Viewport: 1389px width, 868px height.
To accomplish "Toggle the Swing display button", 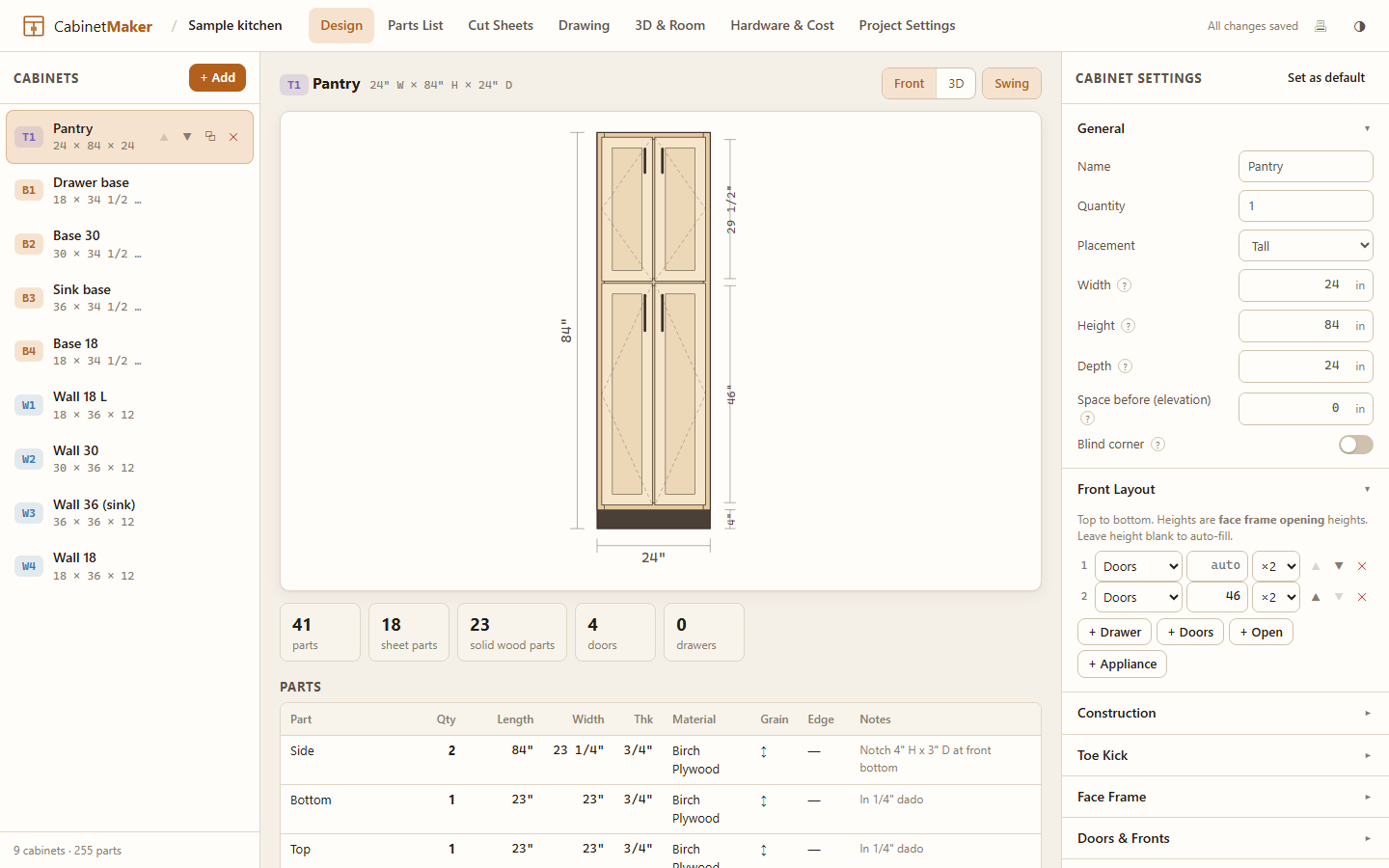I will click(x=1011, y=84).
